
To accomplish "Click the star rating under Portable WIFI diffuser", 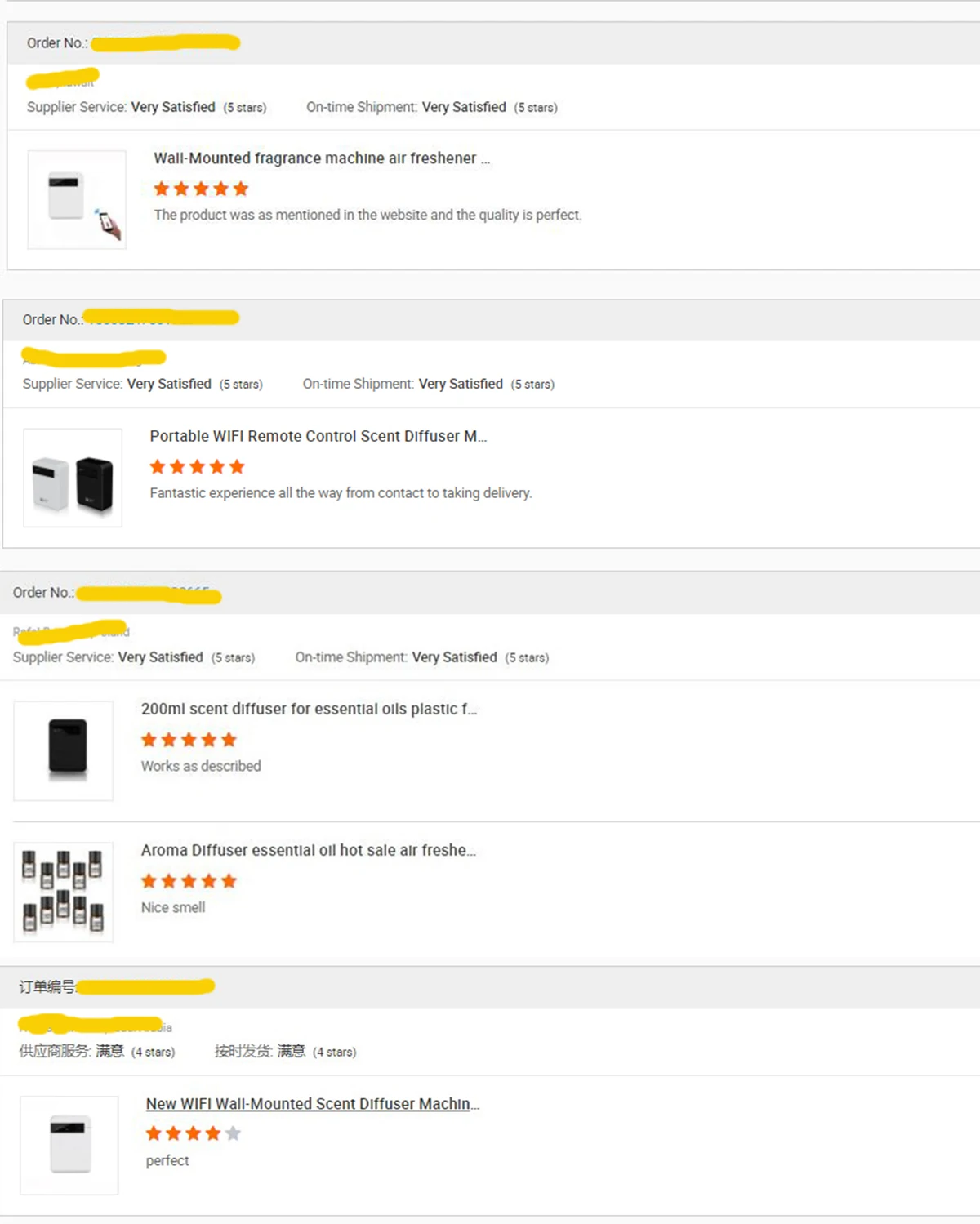I will pyautogui.click(x=197, y=467).
